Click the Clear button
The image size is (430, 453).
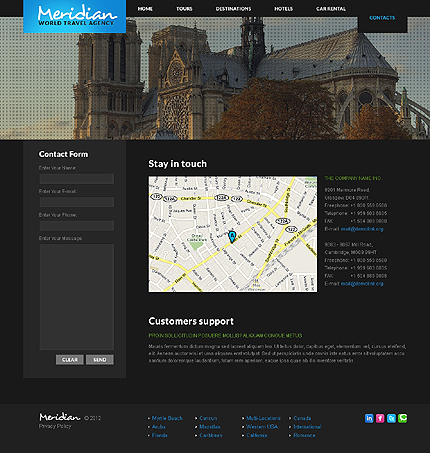point(70,360)
